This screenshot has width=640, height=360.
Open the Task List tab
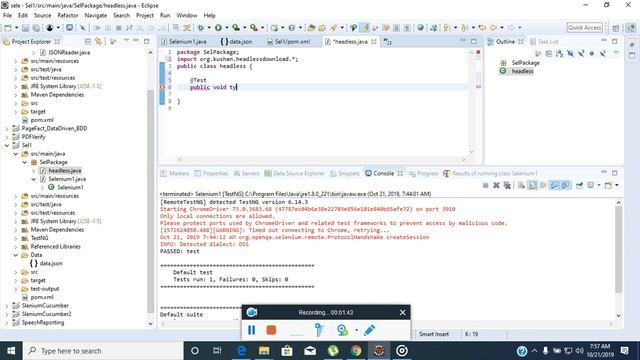coord(544,42)
